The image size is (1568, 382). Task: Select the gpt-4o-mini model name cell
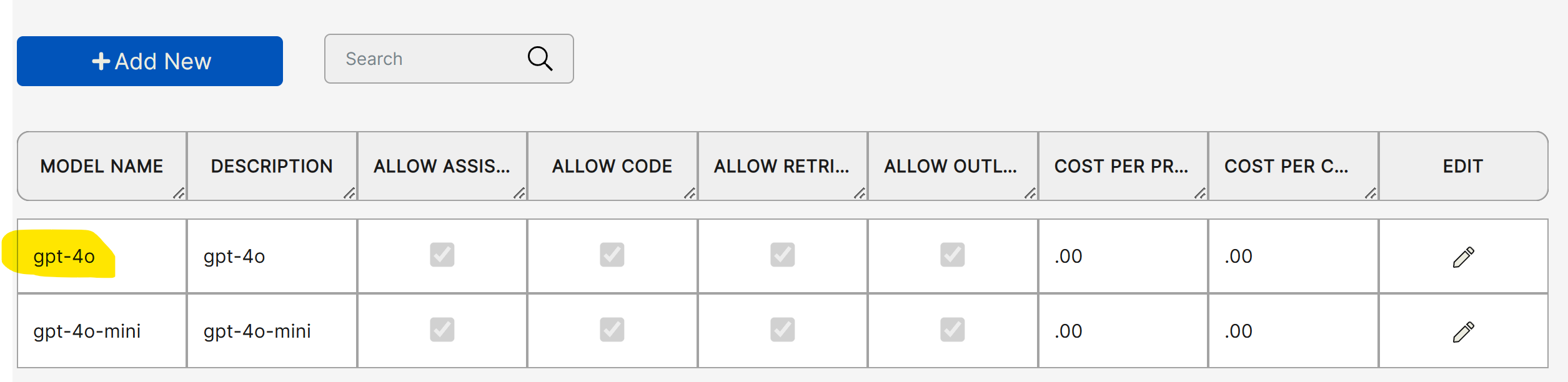click(x=87, y=331)
